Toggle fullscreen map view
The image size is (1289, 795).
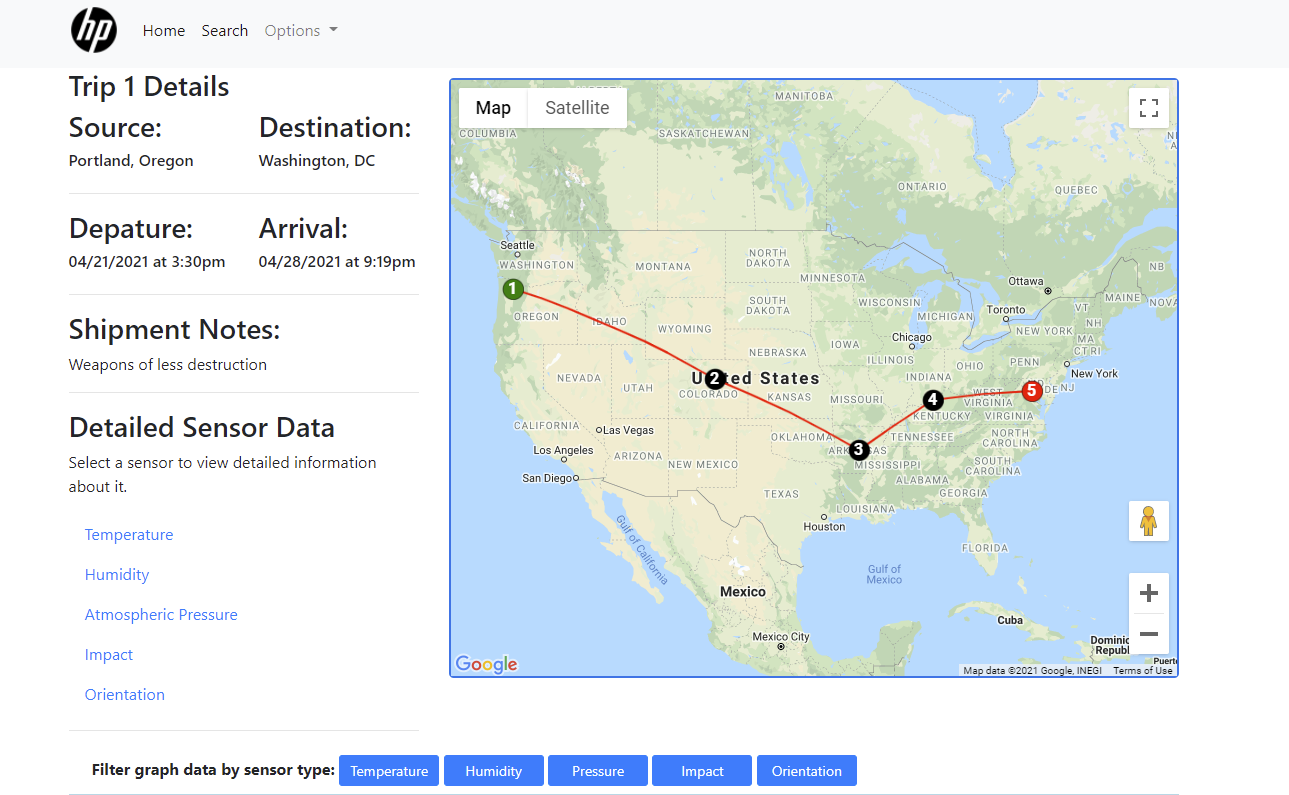1148,108
